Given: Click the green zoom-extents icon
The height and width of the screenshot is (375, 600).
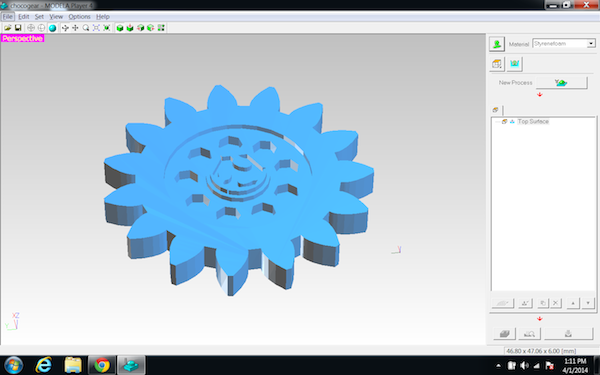Looking at the screenshot, I should [107, 28].
